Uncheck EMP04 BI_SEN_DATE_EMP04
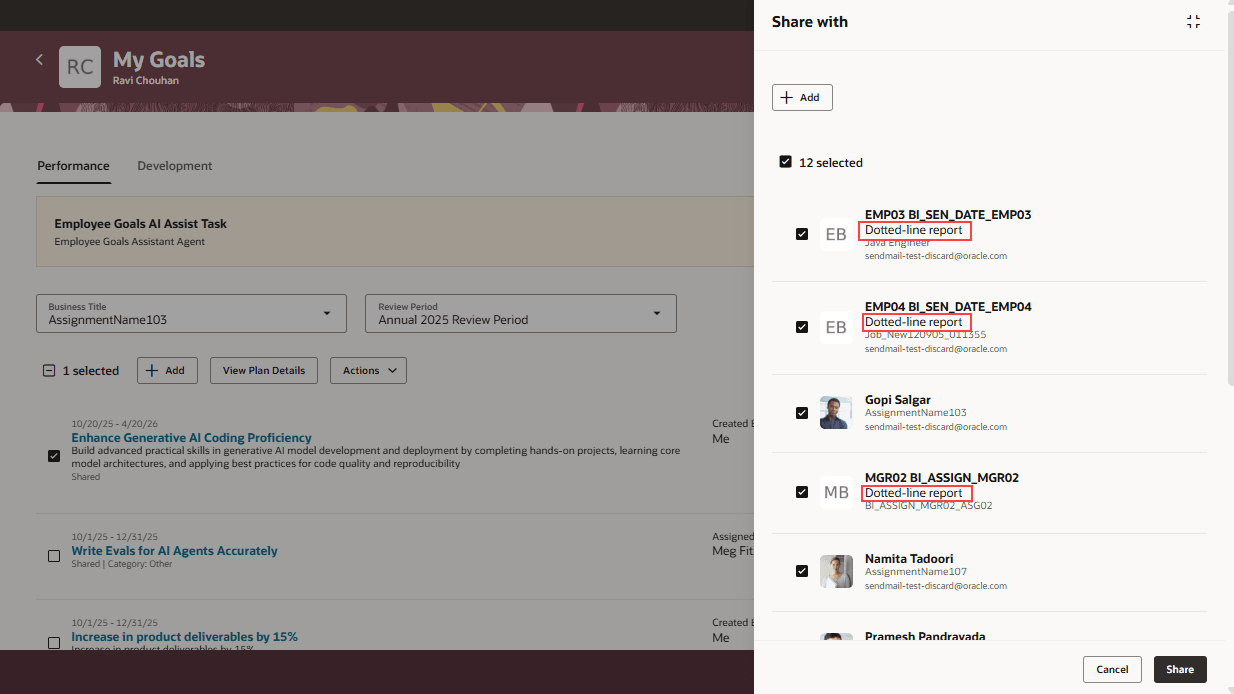 click(x=802, y=327)
